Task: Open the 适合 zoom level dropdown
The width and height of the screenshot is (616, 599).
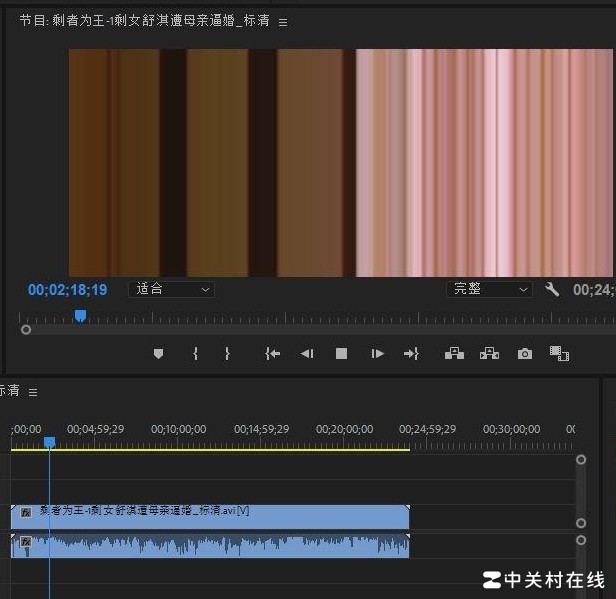Action: [172, 289]
